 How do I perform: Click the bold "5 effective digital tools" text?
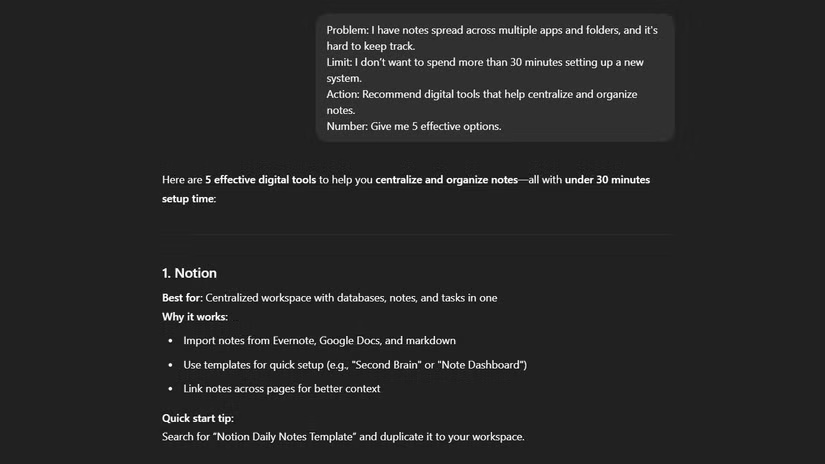pyautogui.click(x=260, y=180)
